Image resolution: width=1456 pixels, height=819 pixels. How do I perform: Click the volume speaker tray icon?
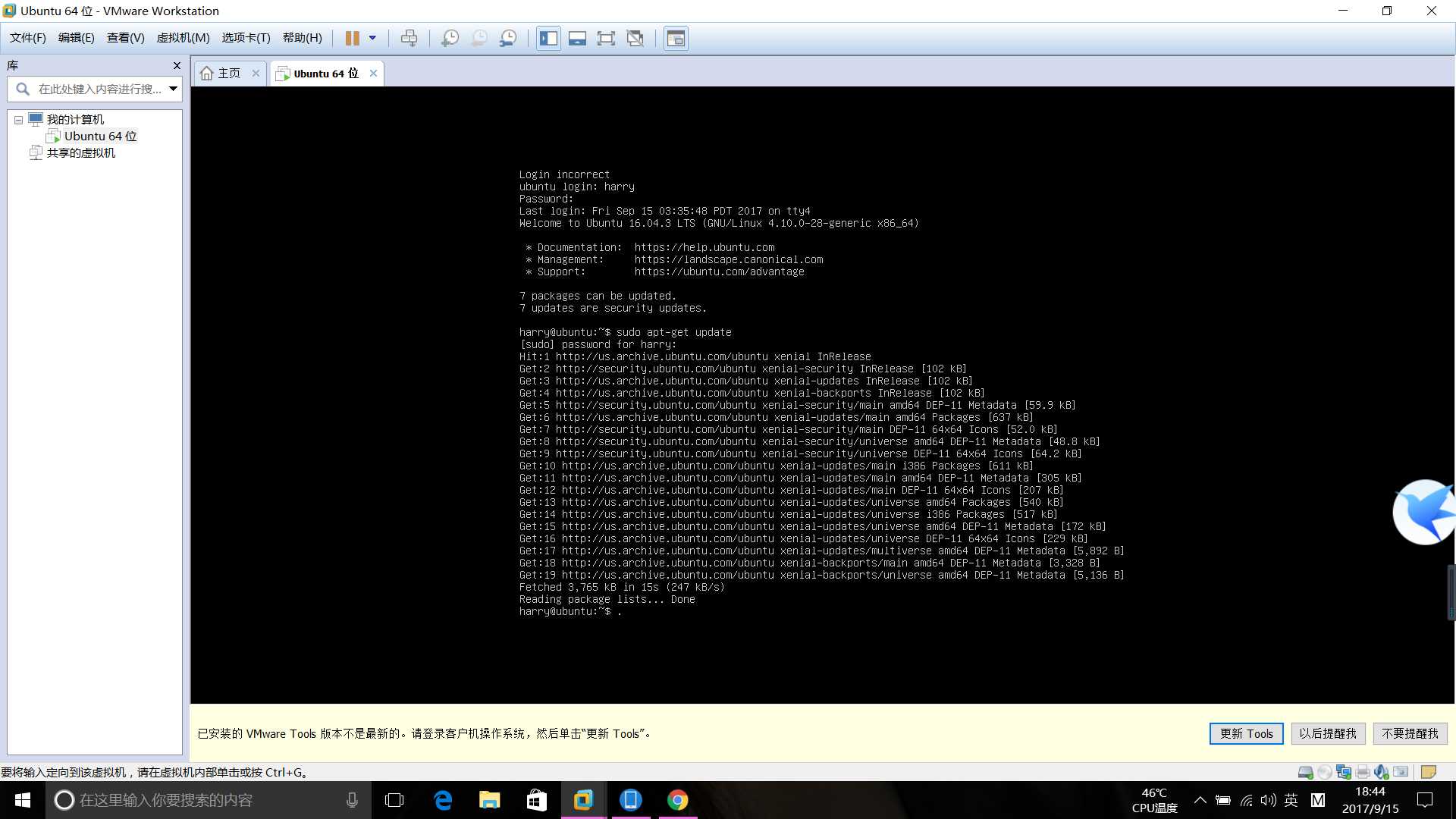[x=1268, y=800]
